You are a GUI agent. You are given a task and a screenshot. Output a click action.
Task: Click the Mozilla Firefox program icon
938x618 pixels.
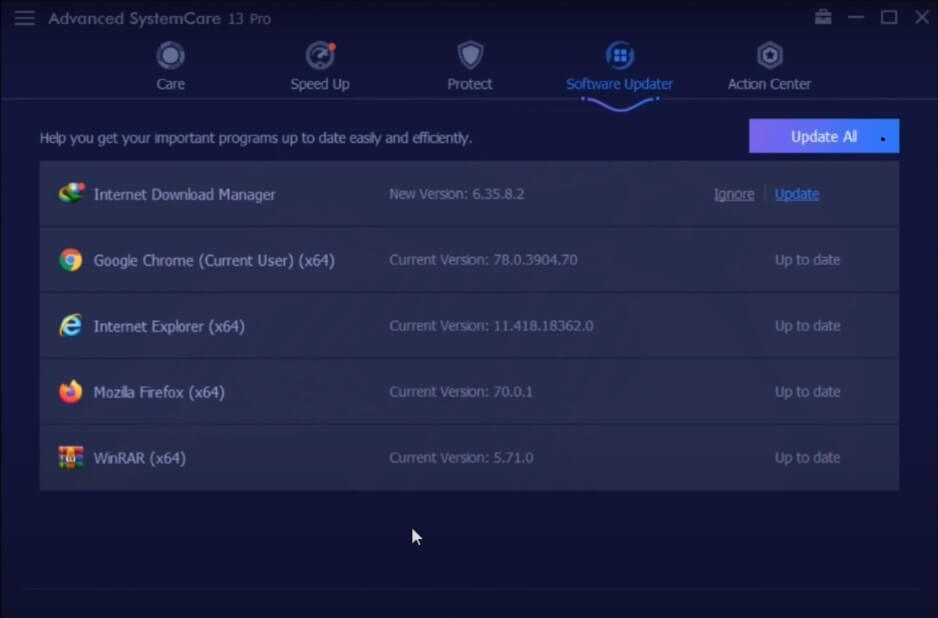(71, 391)
